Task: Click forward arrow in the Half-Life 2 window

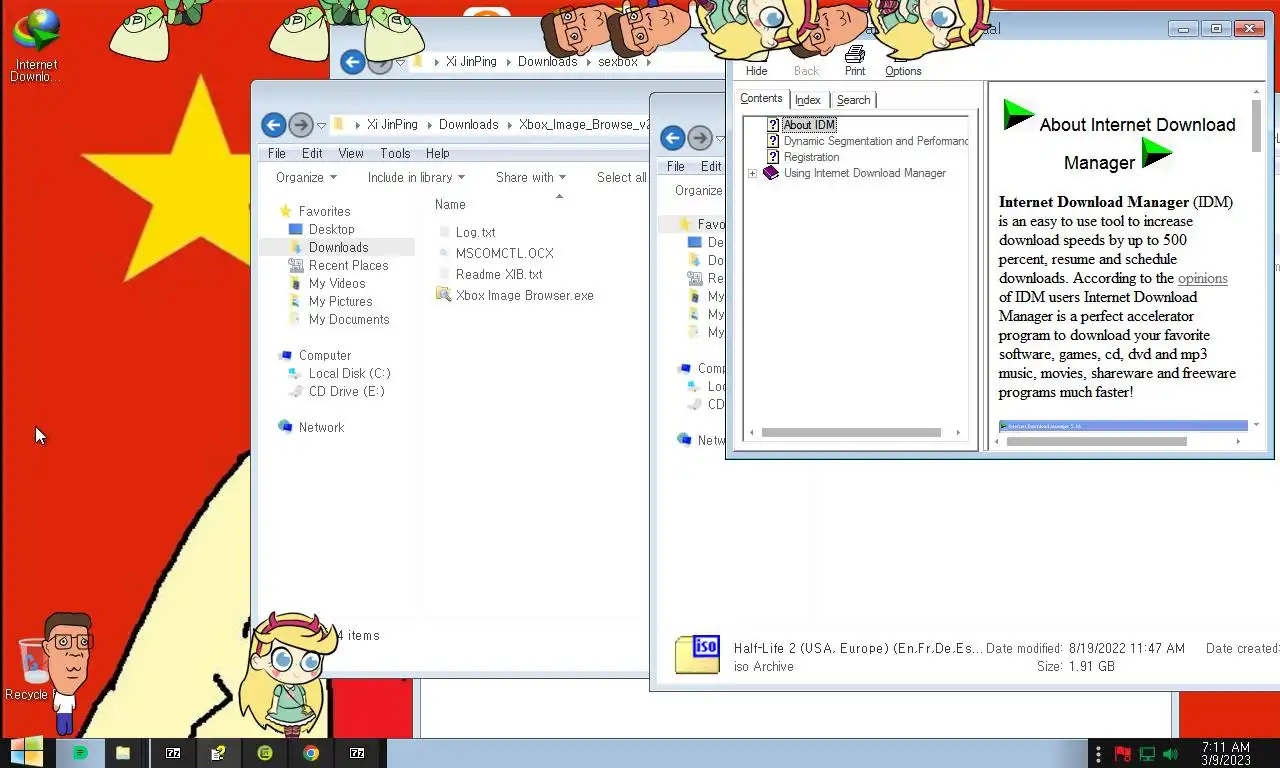Action: coord(700,138)
